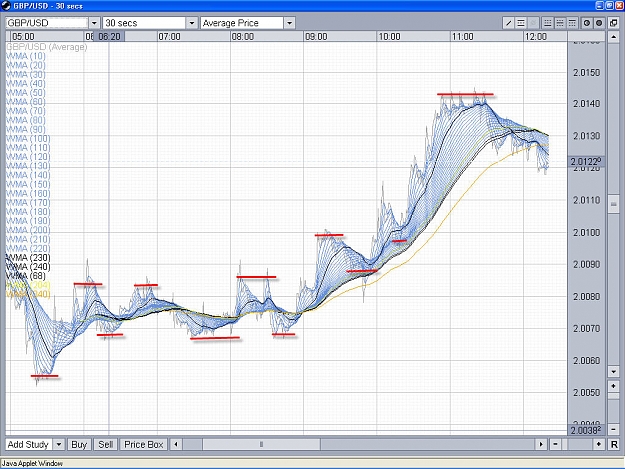Click the 08:00 time axis label
Viewport: 625px width, 469px height.
[x=243, y=37]
